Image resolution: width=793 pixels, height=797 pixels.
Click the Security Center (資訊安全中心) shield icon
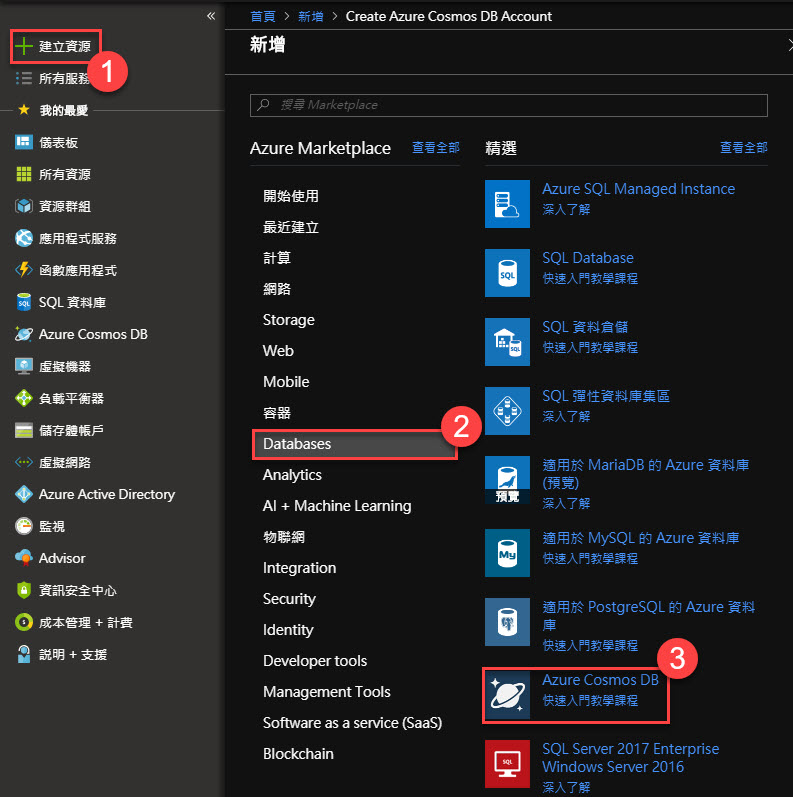coord(23,590)
